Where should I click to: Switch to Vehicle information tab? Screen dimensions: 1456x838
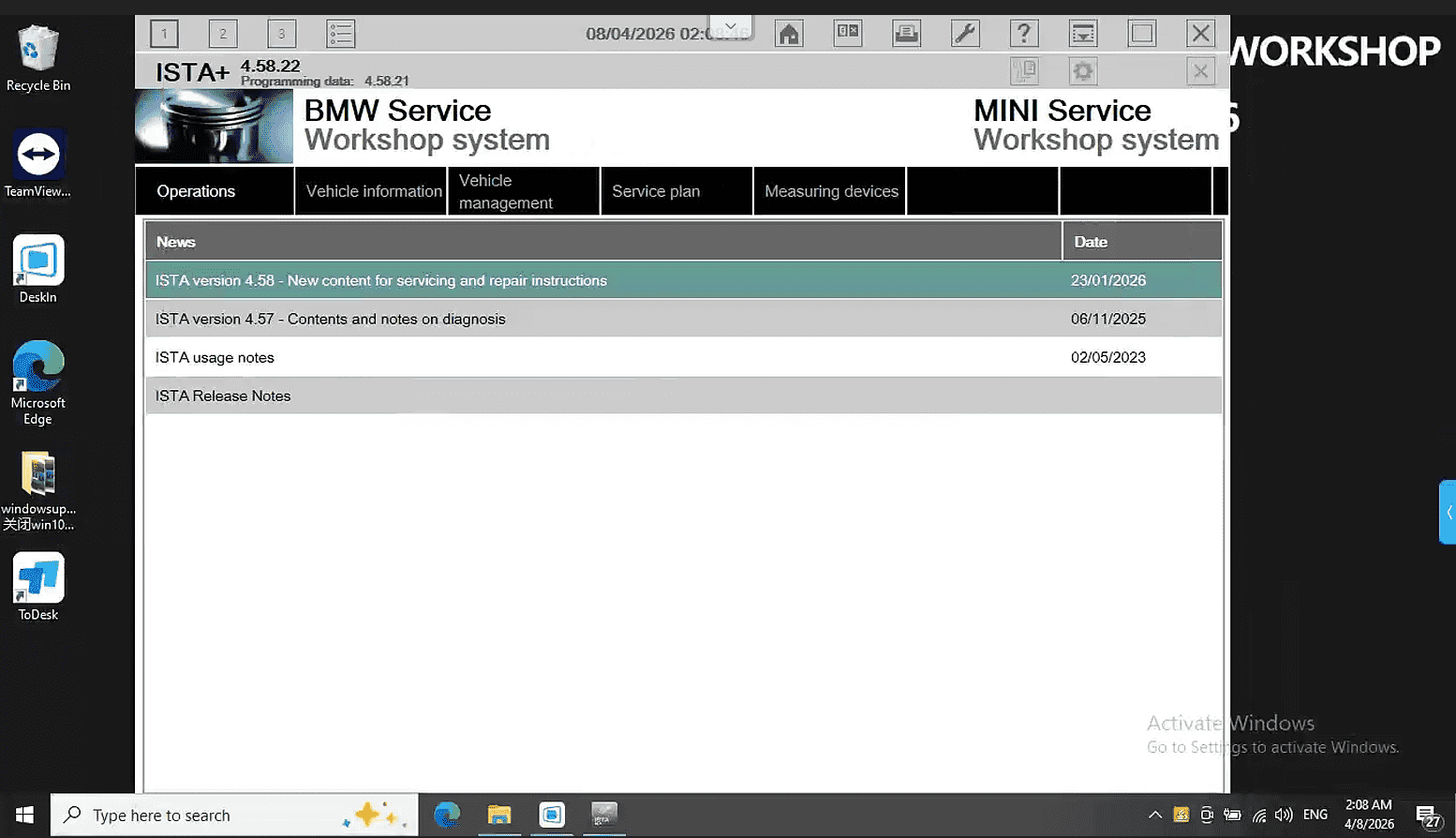(373, 191)
